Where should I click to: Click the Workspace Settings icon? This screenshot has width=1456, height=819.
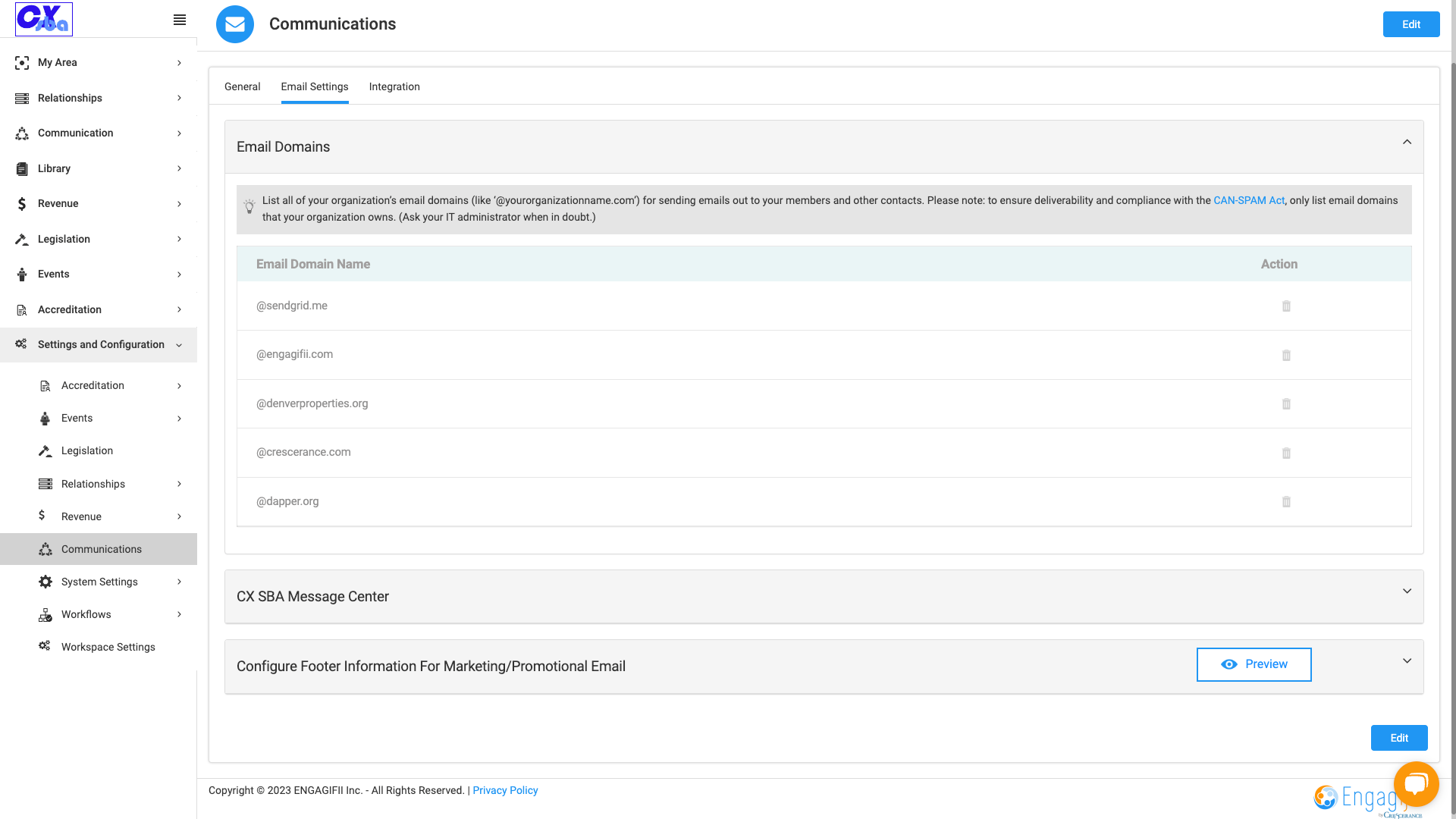pos(45,646)
